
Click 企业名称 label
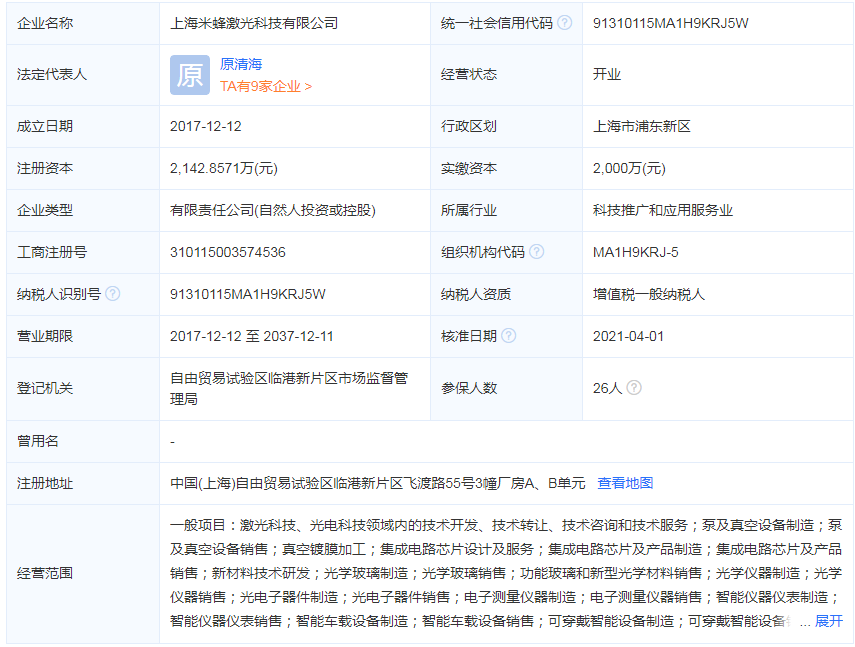45,23
